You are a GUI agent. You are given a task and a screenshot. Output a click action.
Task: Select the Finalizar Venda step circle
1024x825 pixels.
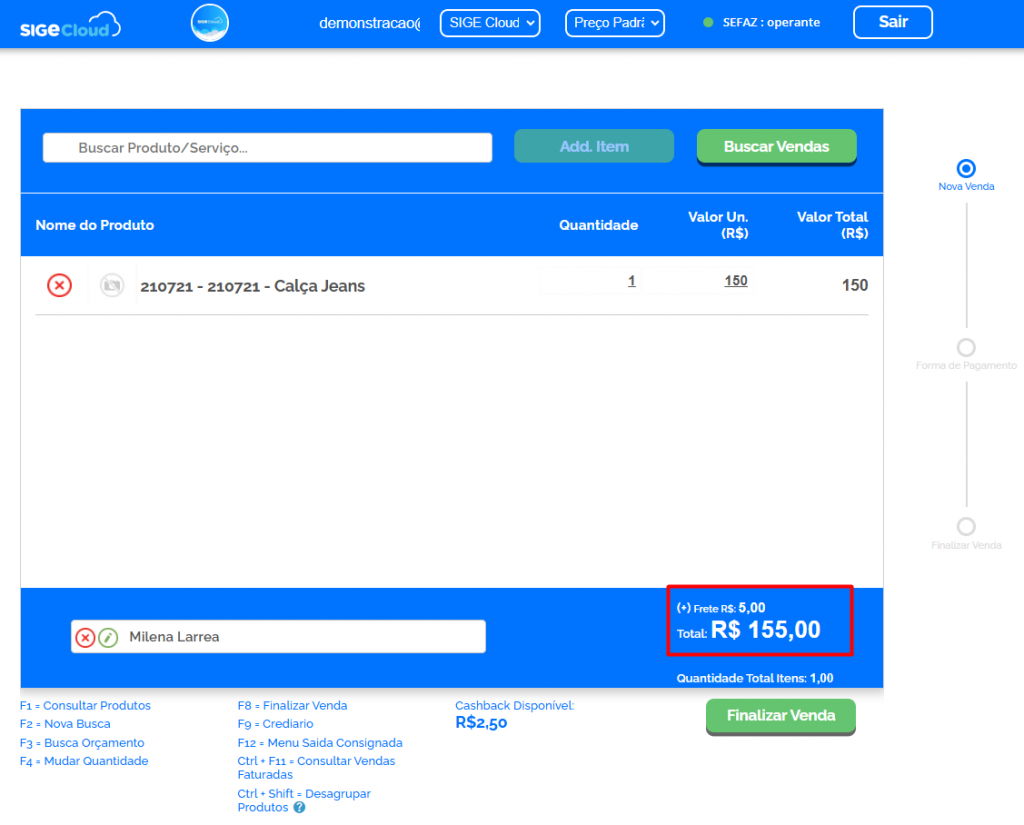pos(966,527)
